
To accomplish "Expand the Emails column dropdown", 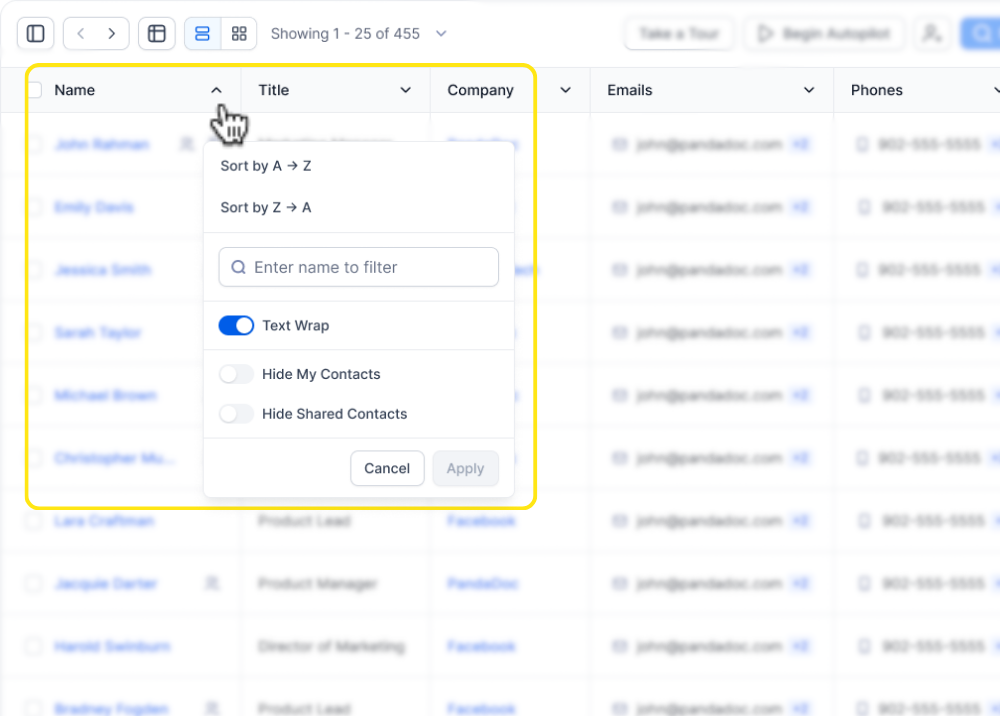I will (809, 90).
